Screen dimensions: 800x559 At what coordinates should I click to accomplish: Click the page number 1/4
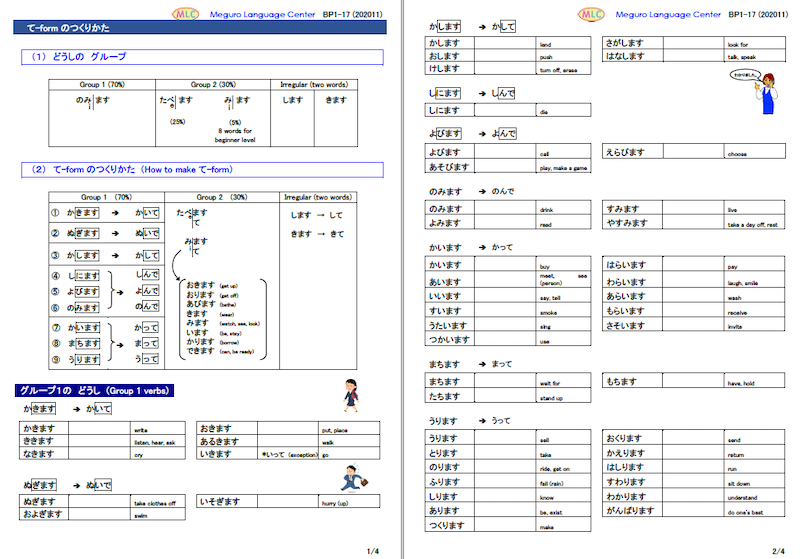tap(374, 550)
